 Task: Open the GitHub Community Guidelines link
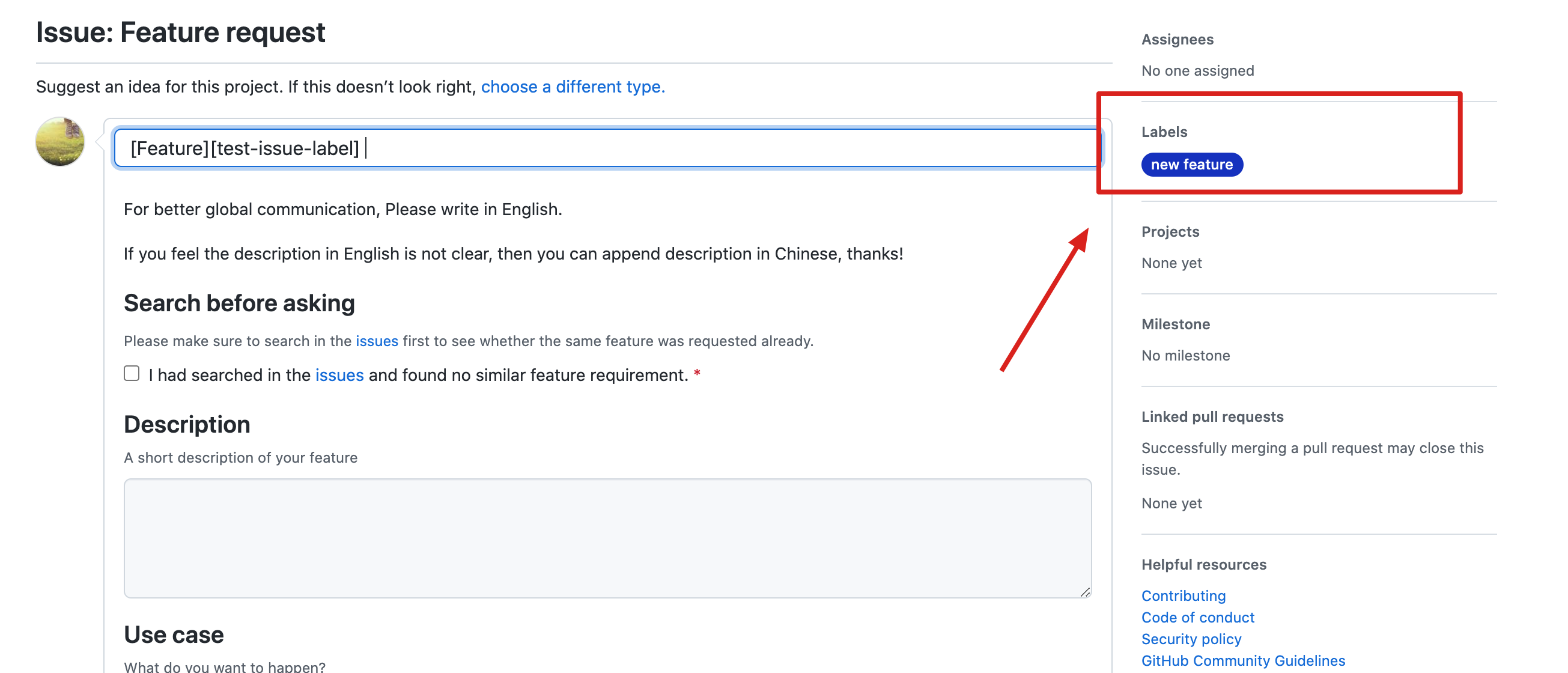(1242, 661)
